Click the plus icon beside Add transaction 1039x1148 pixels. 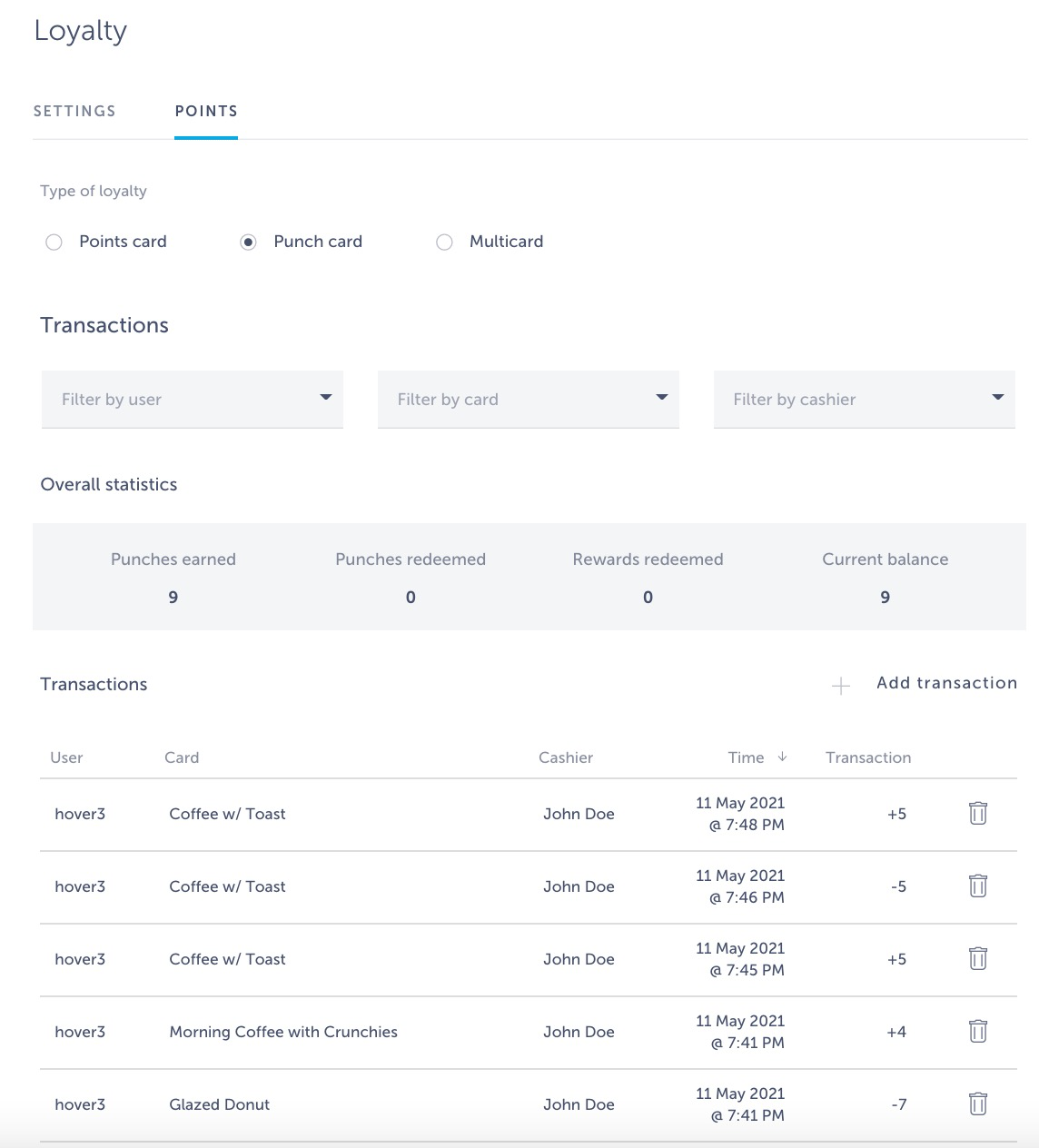(x=841, y=686)
